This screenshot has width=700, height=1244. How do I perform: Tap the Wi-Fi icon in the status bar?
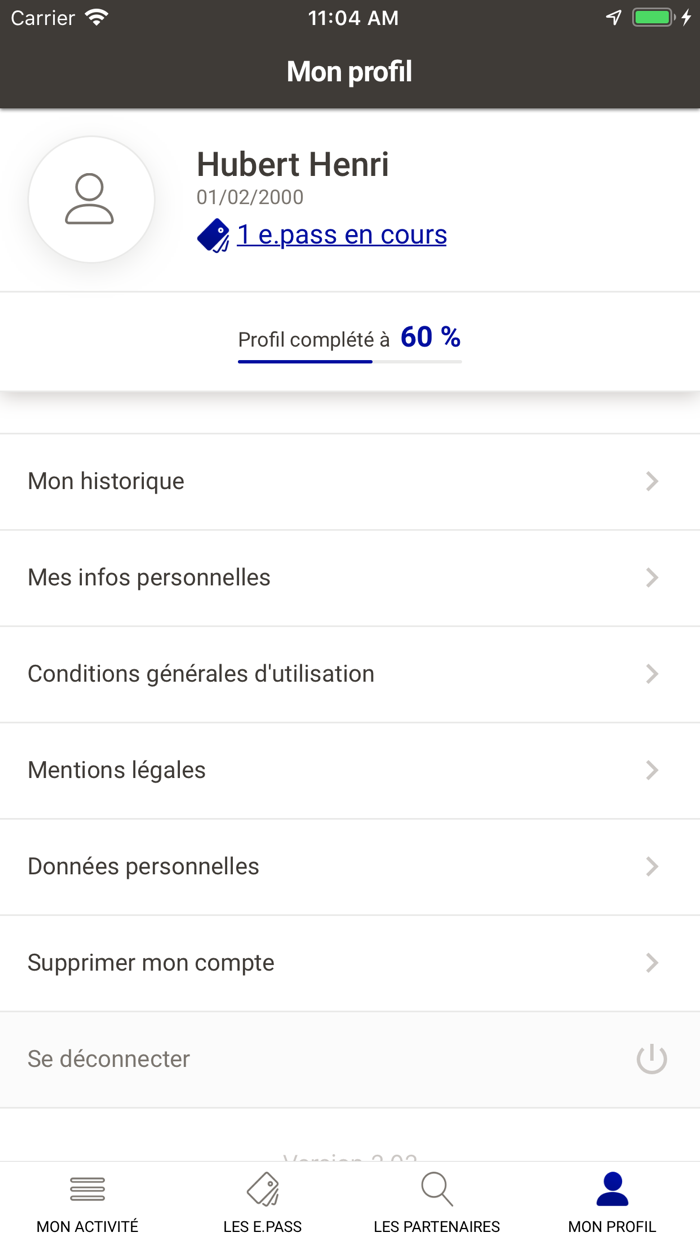click(95, 16)
